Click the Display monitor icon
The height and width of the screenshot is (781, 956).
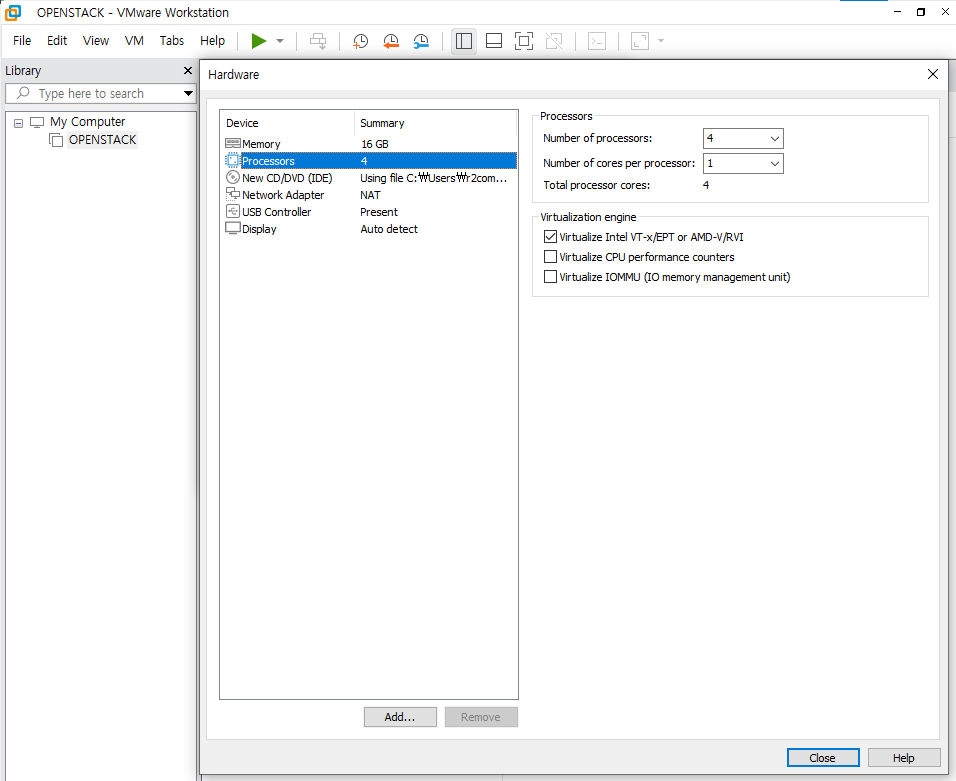pos(233,228)
